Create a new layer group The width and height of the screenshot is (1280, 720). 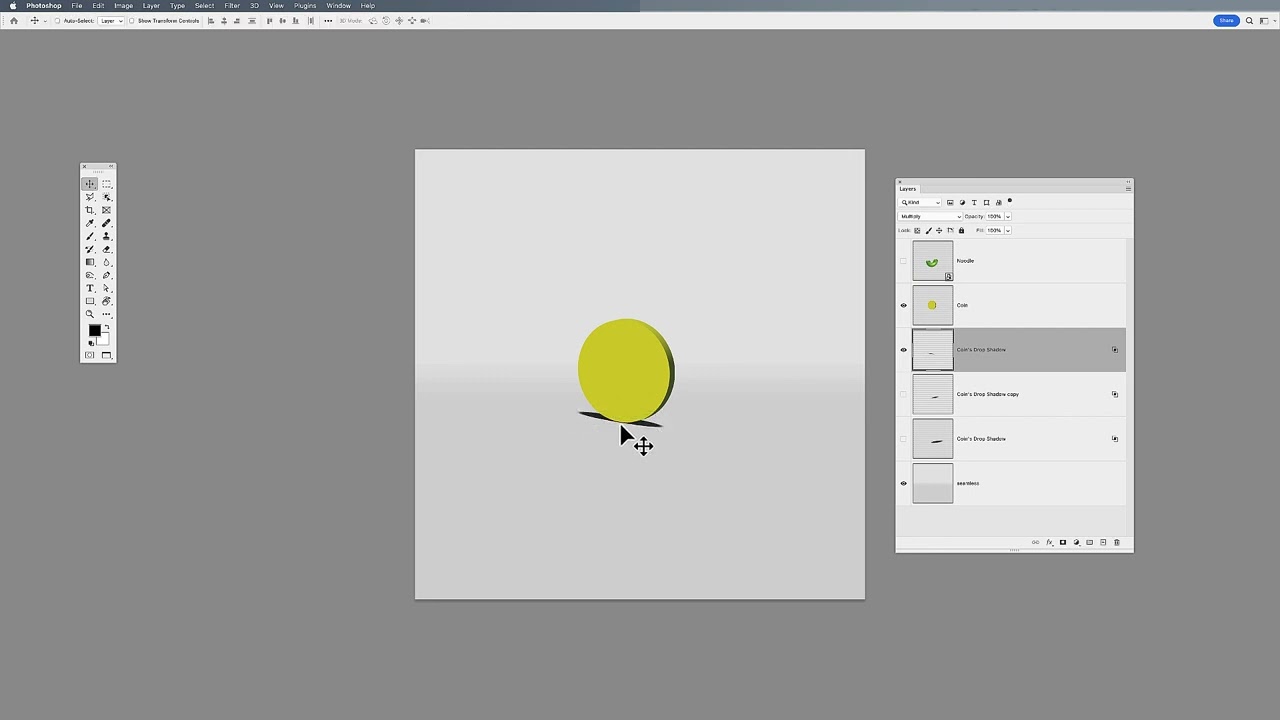point(1090,542)
